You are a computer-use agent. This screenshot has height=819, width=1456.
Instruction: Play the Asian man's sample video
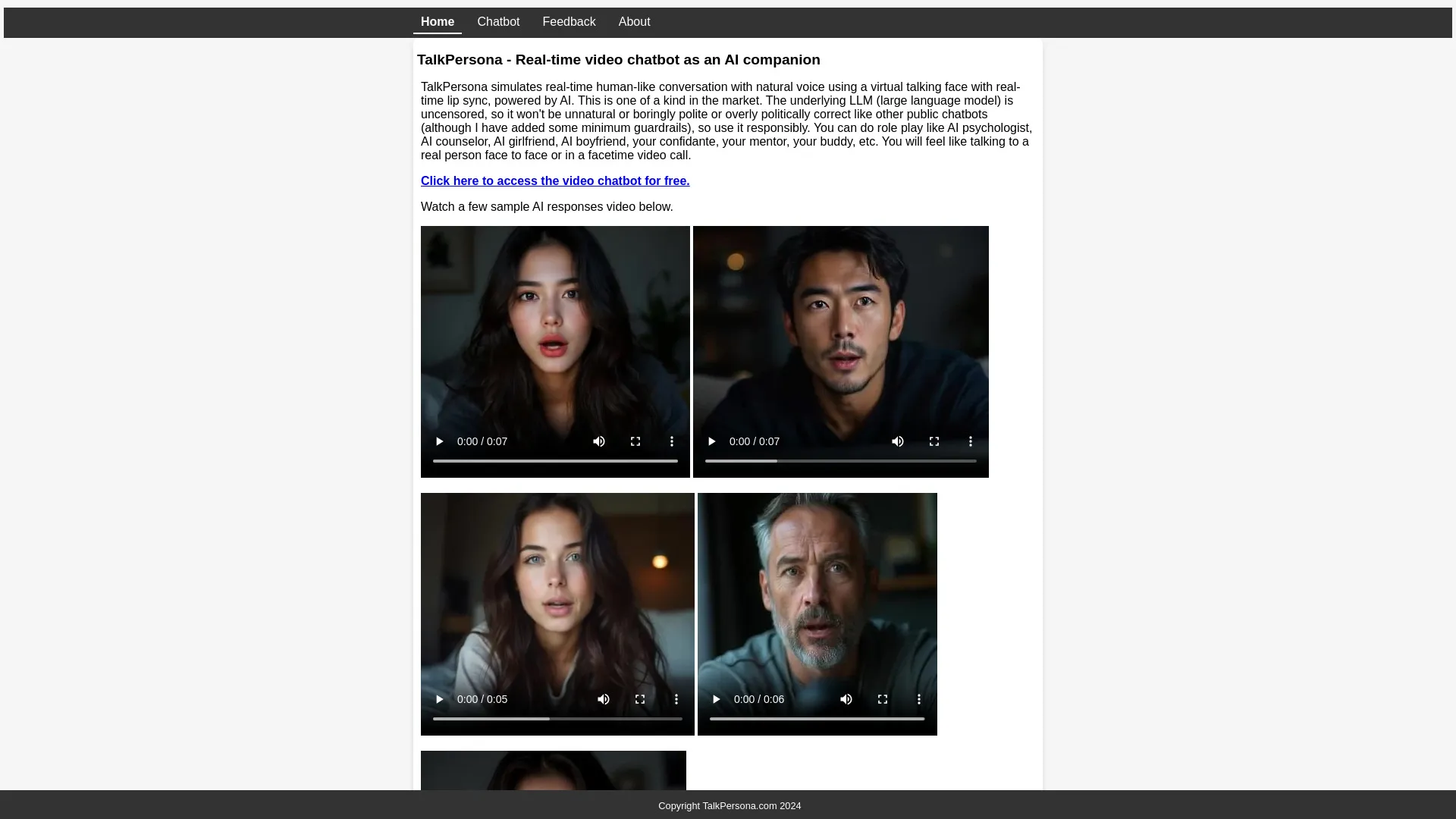(711, 441)
